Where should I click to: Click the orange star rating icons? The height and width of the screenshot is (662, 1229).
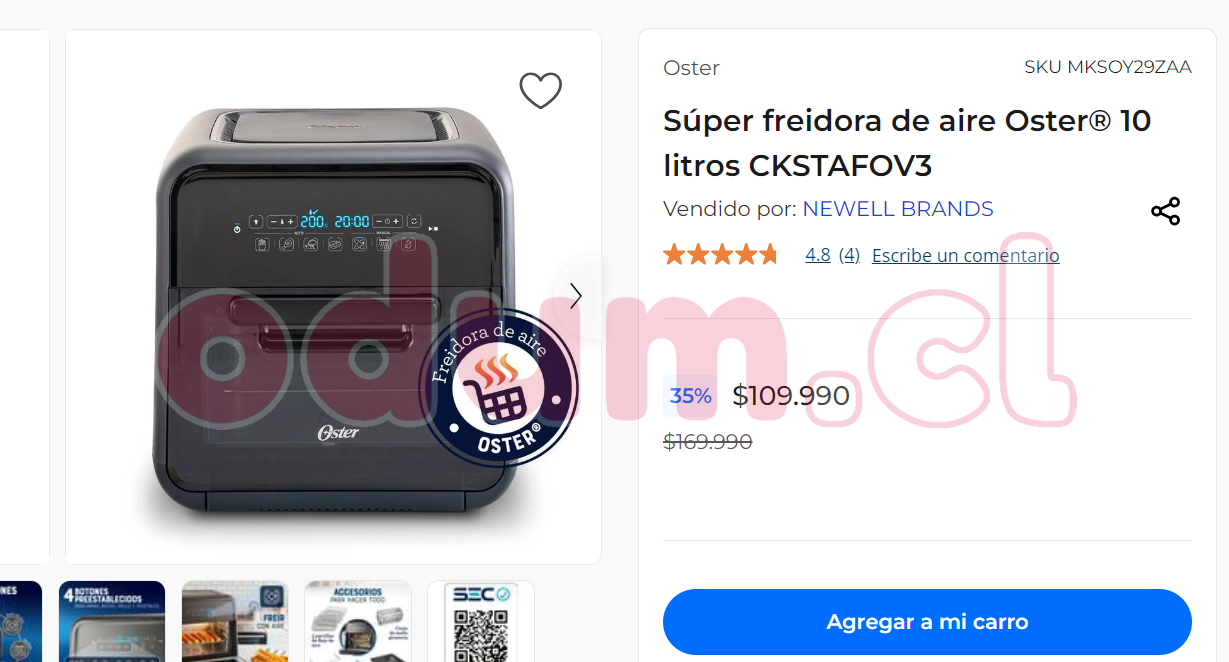(720, 255)
